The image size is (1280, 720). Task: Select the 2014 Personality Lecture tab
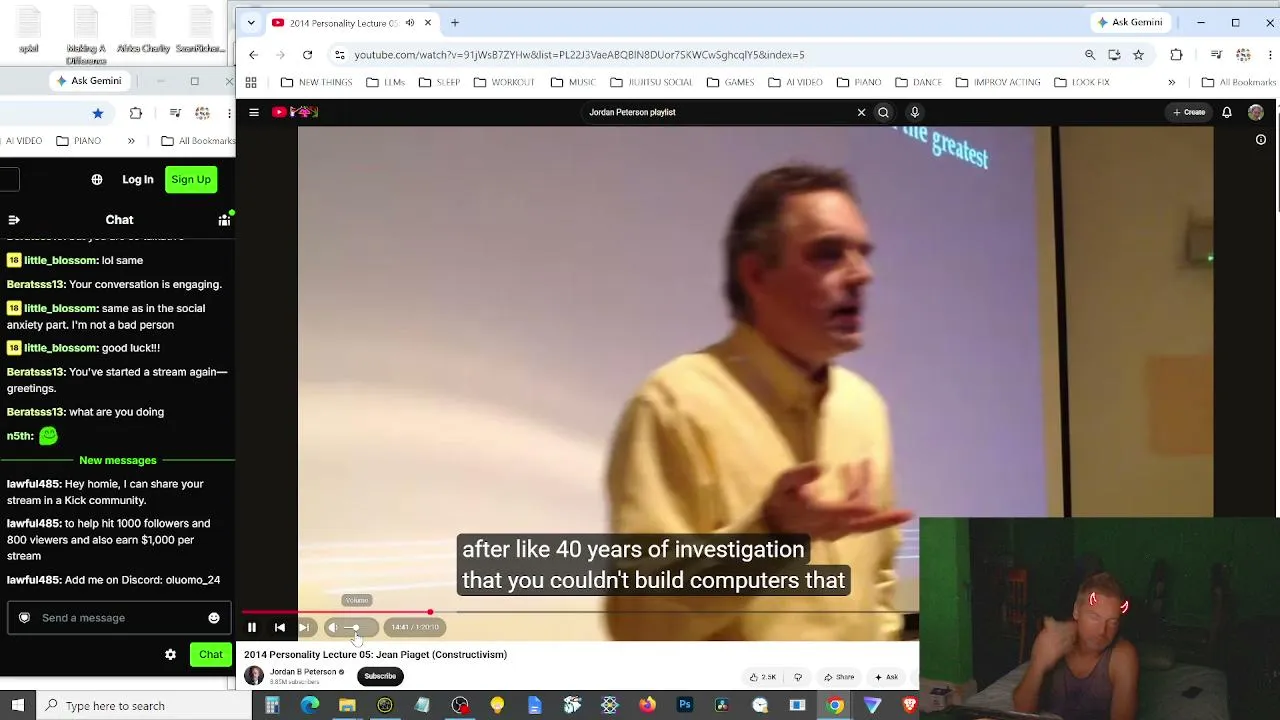point(345,23)
